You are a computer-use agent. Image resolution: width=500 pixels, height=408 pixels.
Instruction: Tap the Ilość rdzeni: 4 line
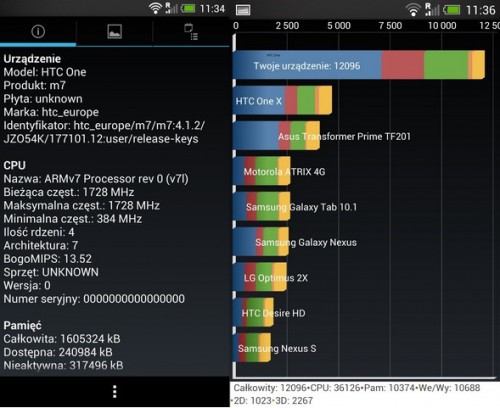39,232
